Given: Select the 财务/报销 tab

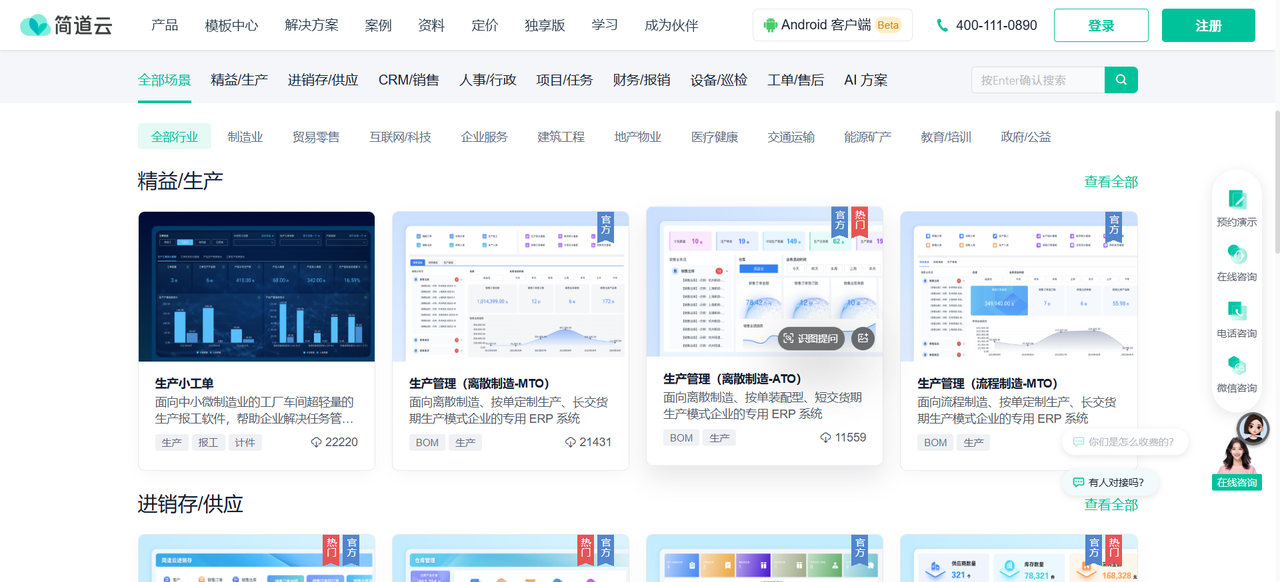Looking at the screenshot, I should pos(641,80).
